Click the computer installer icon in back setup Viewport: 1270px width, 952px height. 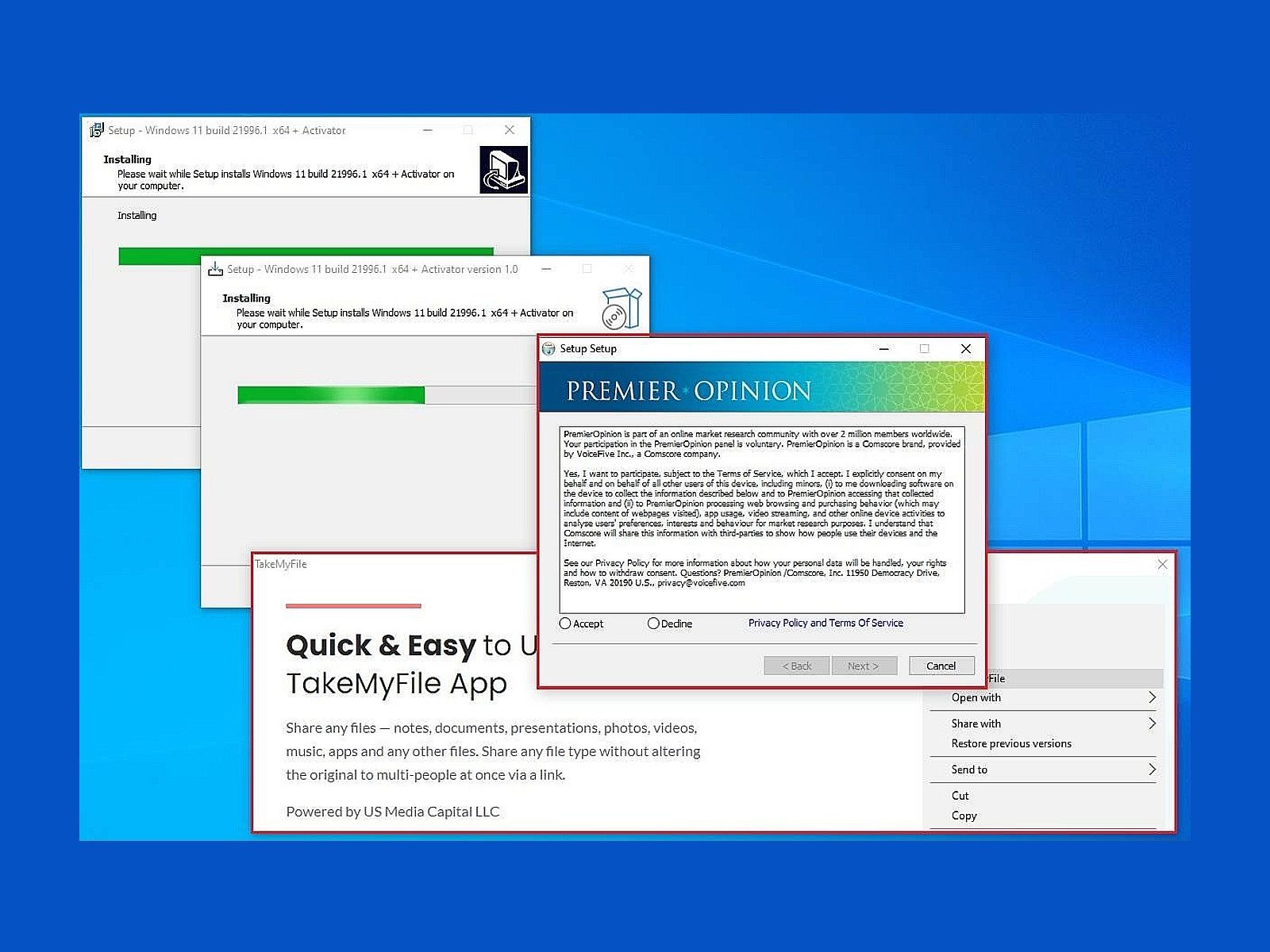tap(503, 170)
